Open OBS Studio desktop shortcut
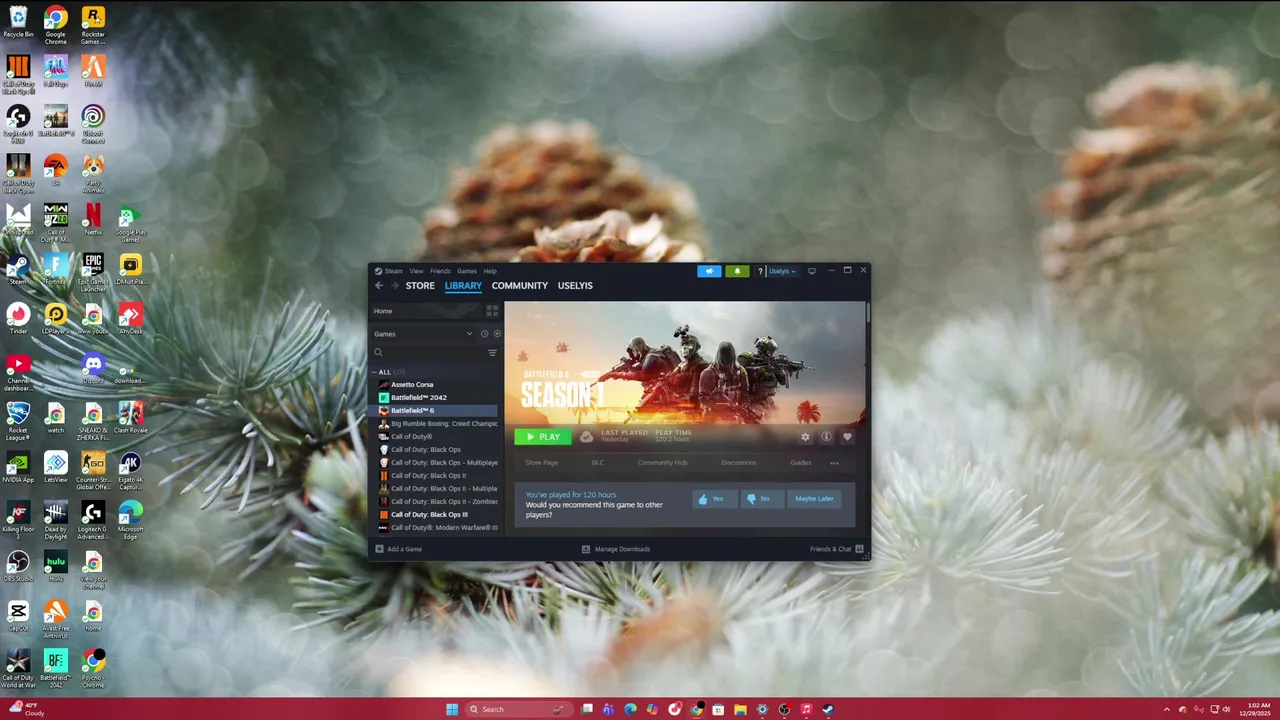This screenshot has width=1280, height=720. point(18,567)
